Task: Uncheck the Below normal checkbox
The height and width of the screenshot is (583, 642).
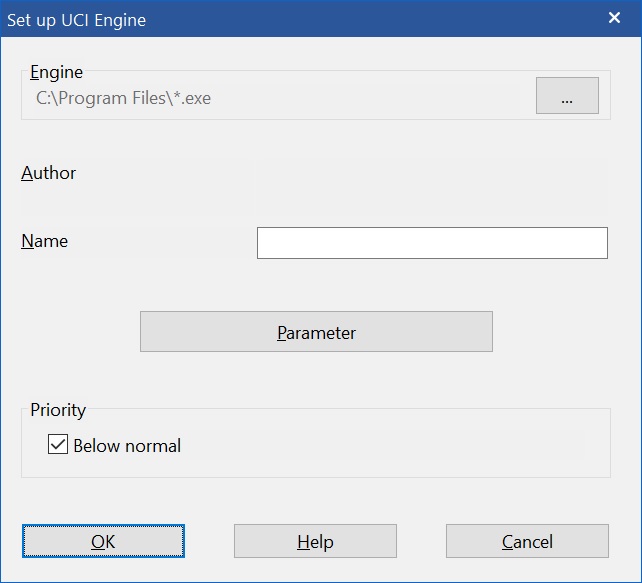Action: click(58, 445)
